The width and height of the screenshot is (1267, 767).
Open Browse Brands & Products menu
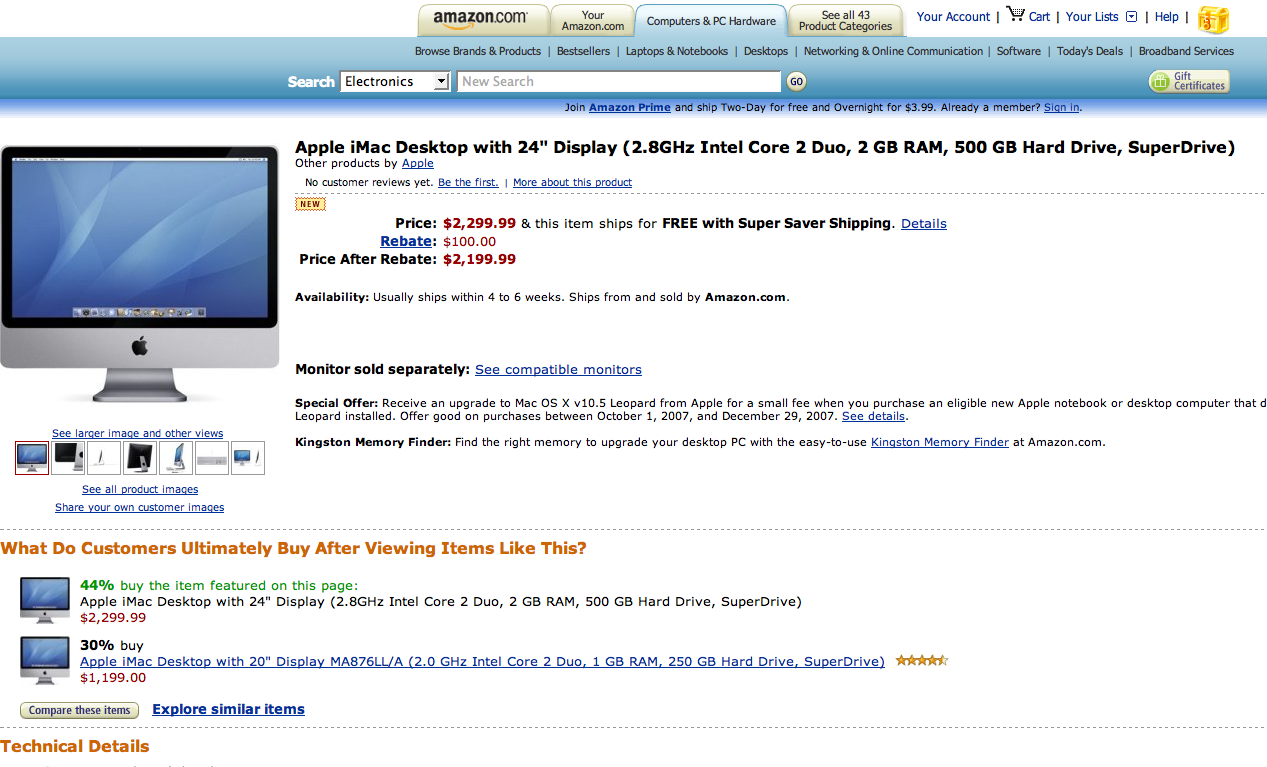(x=478, y=51)
